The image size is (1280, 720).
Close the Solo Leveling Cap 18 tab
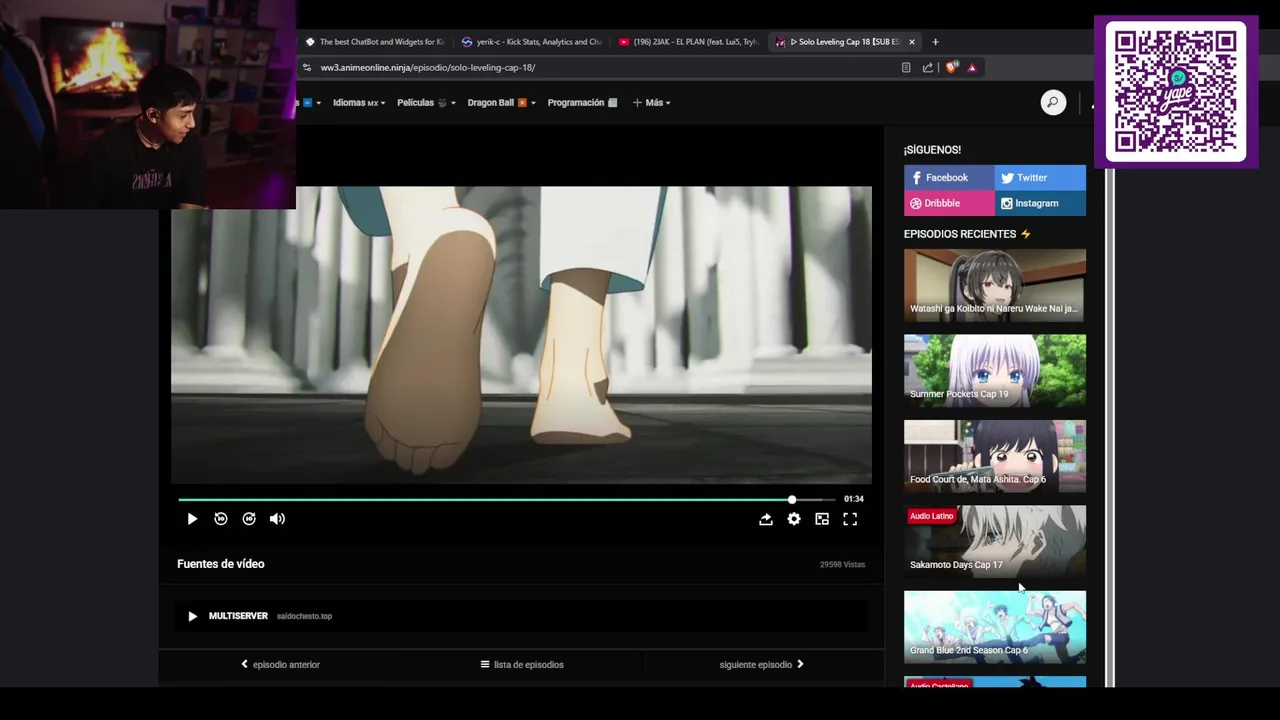(x=911, y=42)
